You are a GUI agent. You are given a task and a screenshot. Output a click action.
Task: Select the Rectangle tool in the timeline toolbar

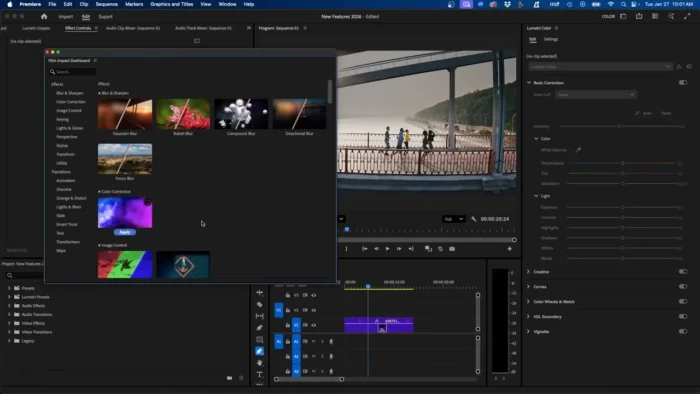pos(259,340)
